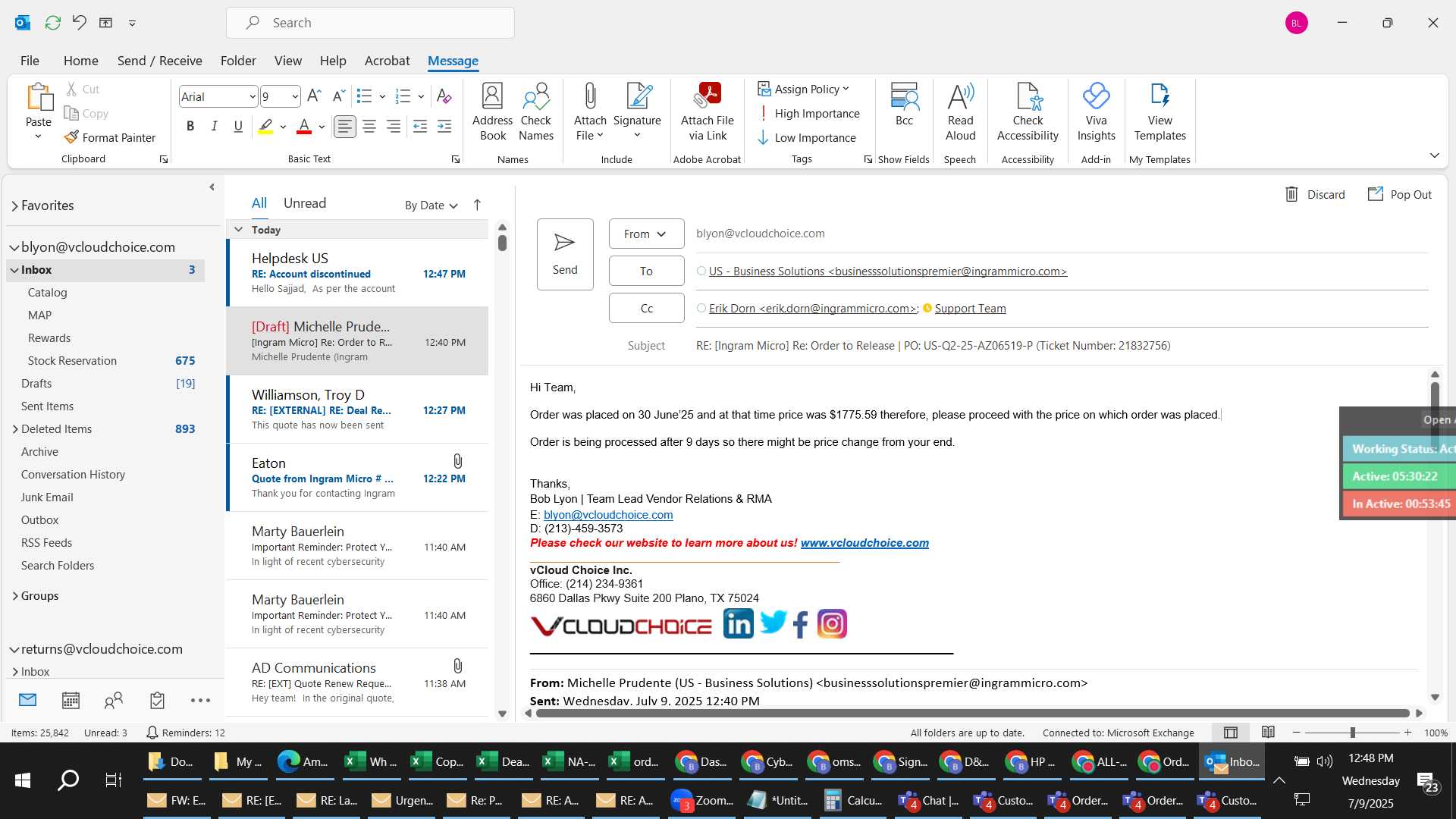This screenshot has width=1456, height=819.
Task: Run Check Accessibility
Action: pyautogui.click(x=1028, y=112)
